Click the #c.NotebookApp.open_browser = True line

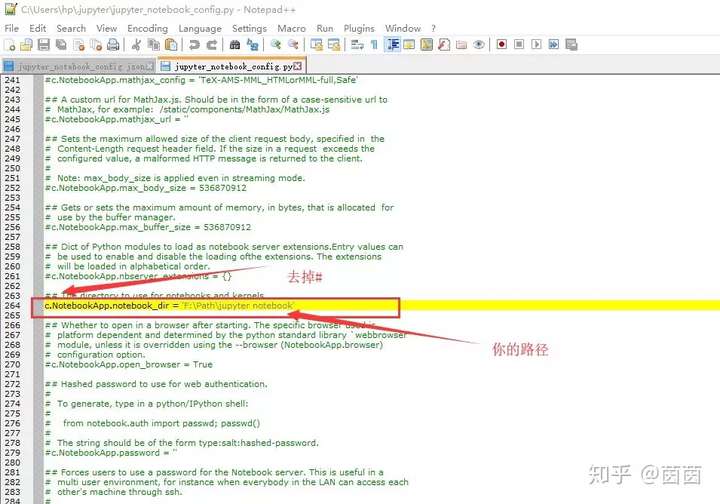[129, 364]
